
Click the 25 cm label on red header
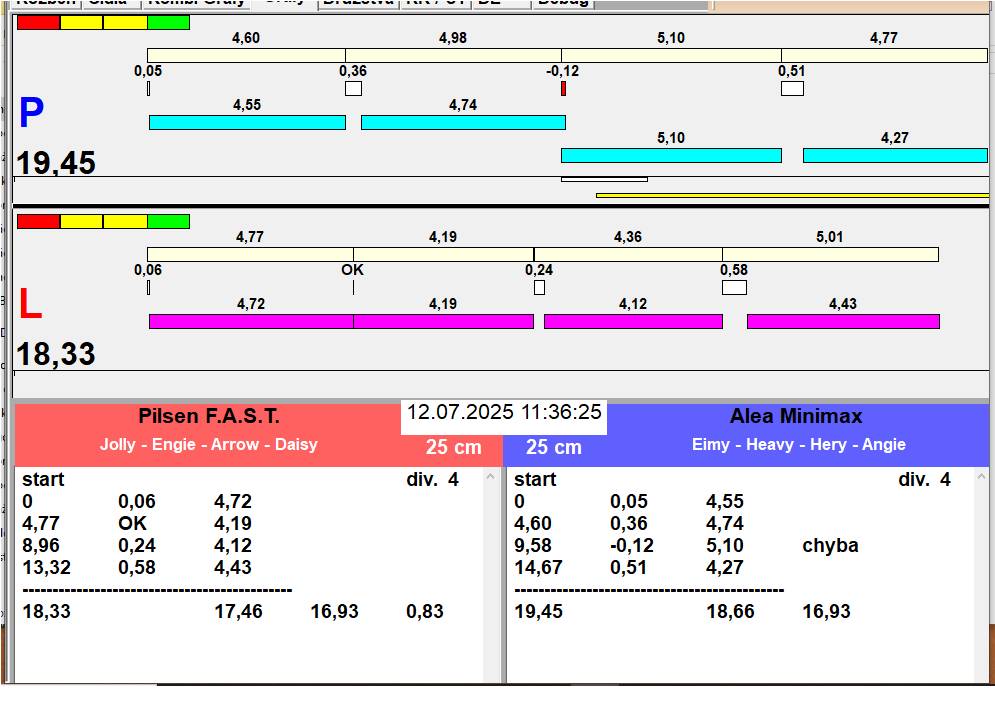click(x=454, y=447)
